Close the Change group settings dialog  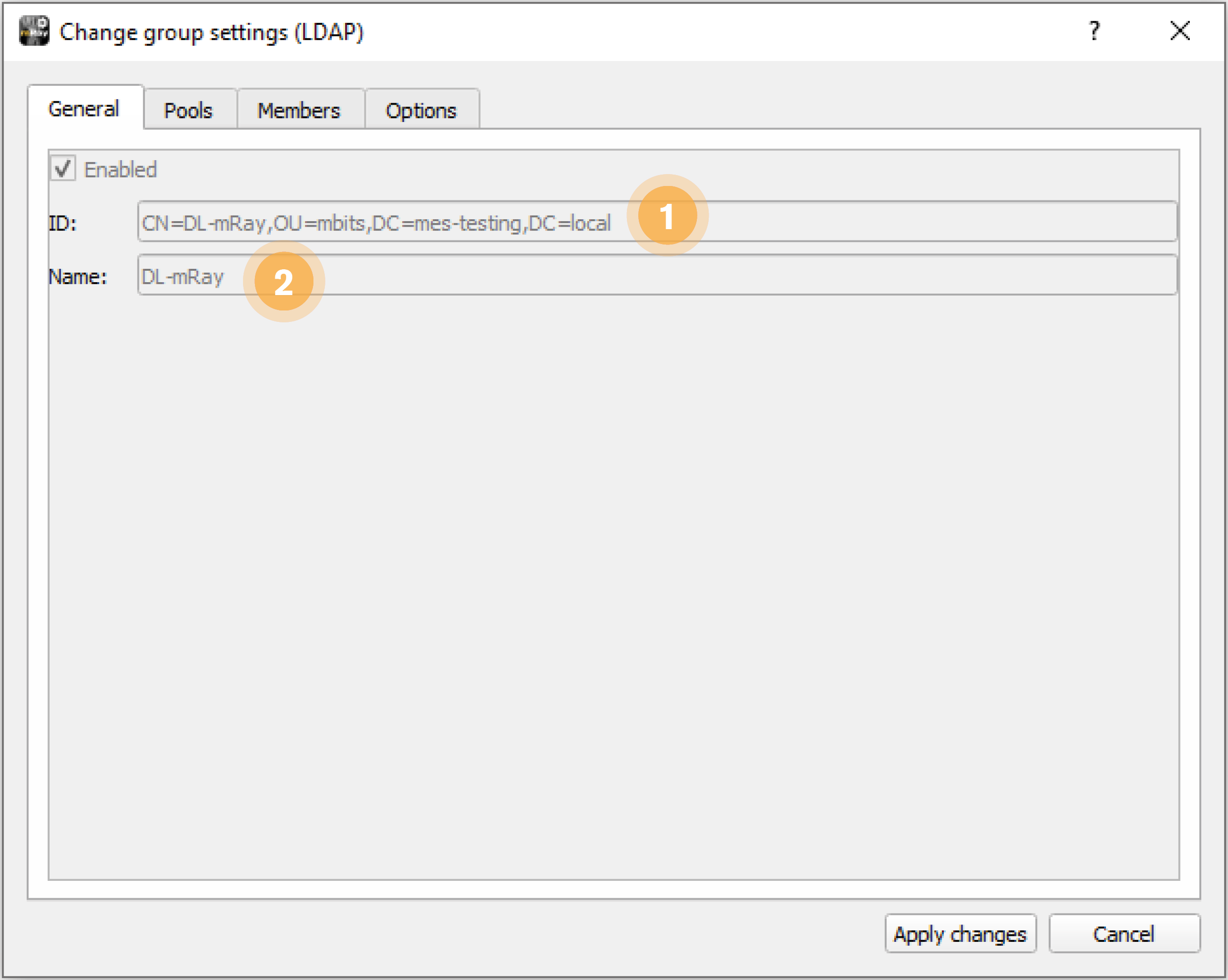(x=1179, y=31)
